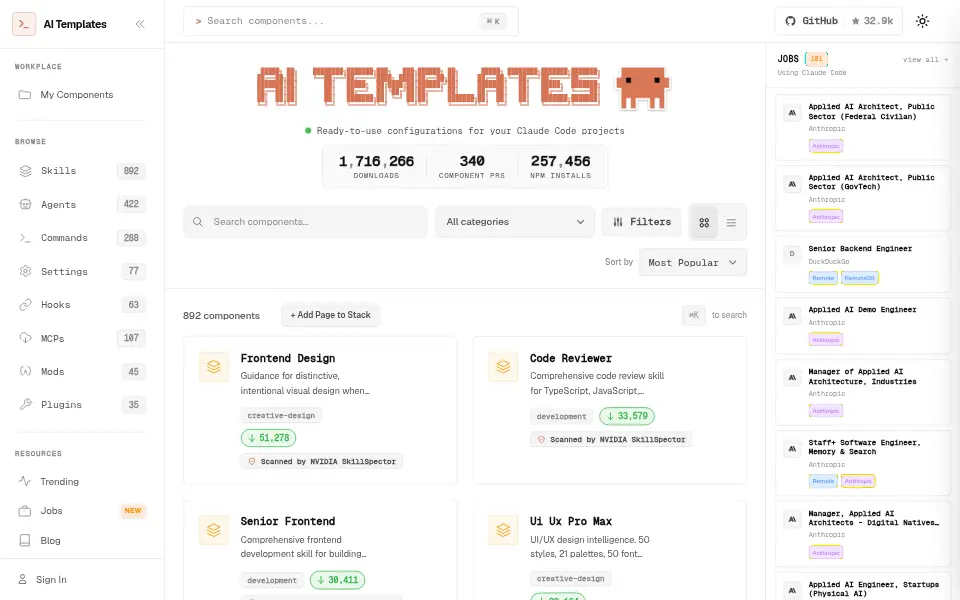
Task: Open Applied AI Architect (GovTech) job listing
Action: pyautogui.click(x=863, y=198)
